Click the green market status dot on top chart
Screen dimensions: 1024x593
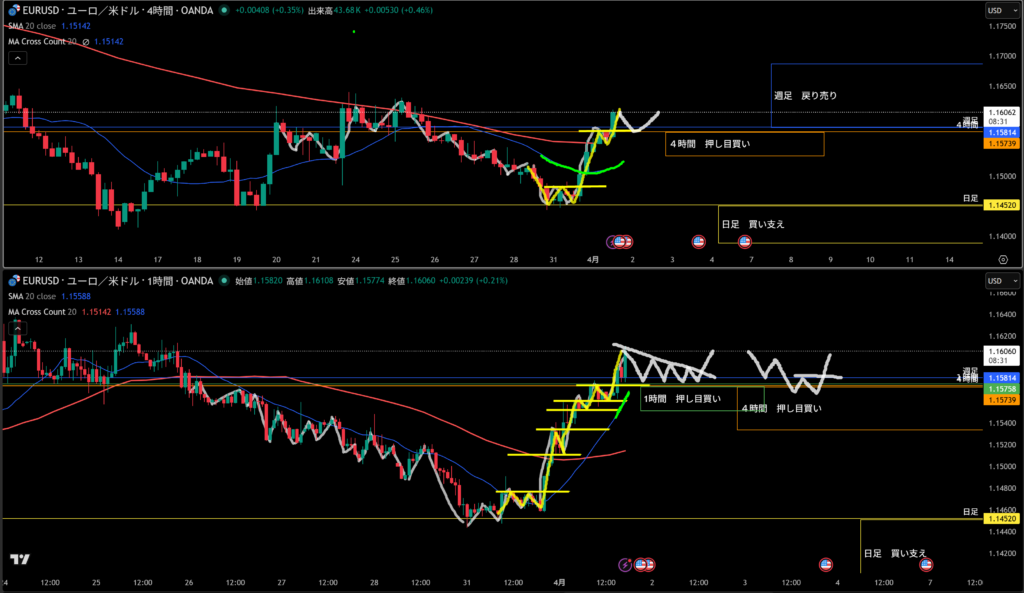pyautogui.click(x=224, y=10)
